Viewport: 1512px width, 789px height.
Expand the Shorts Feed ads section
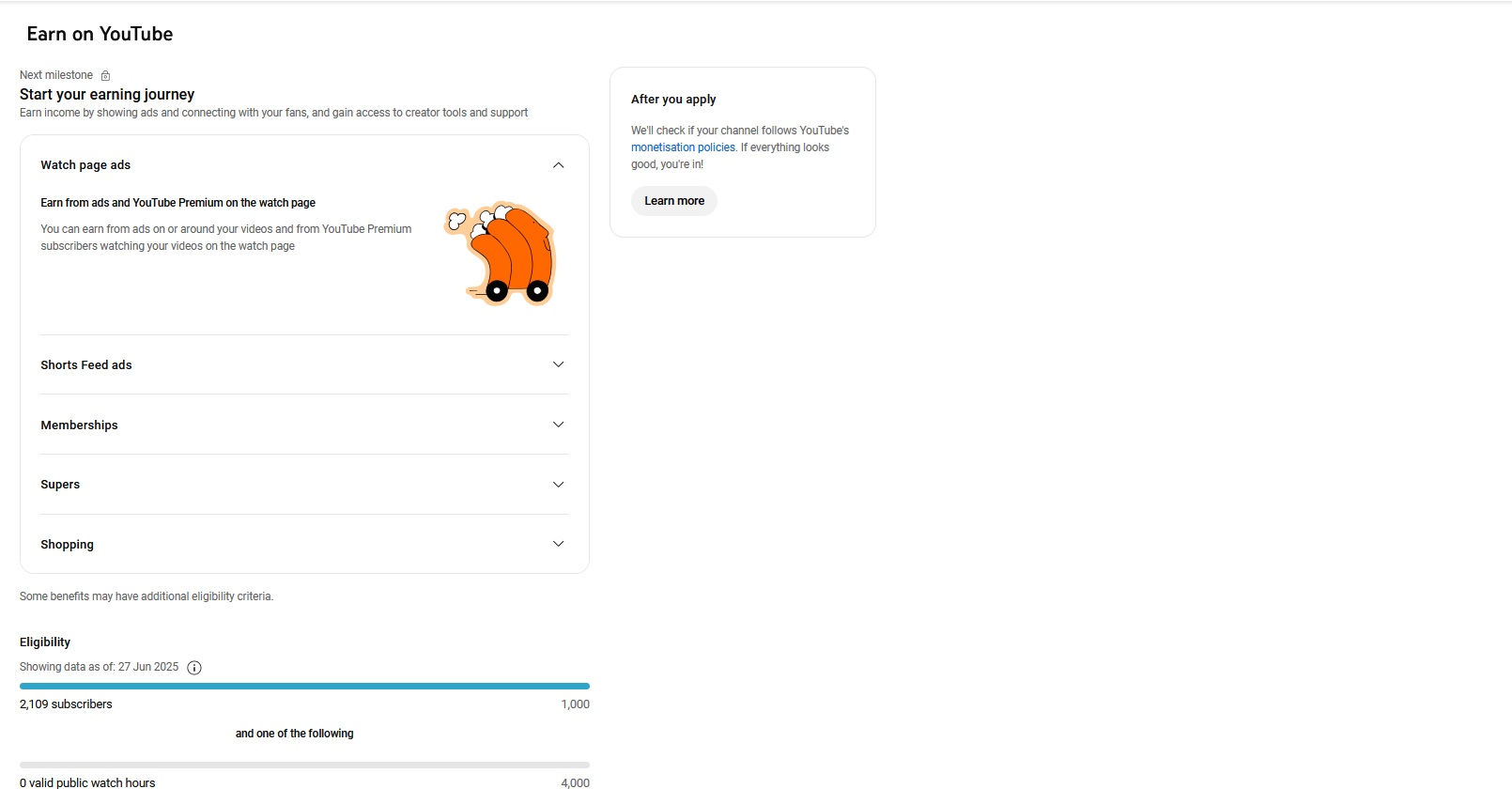558,364
